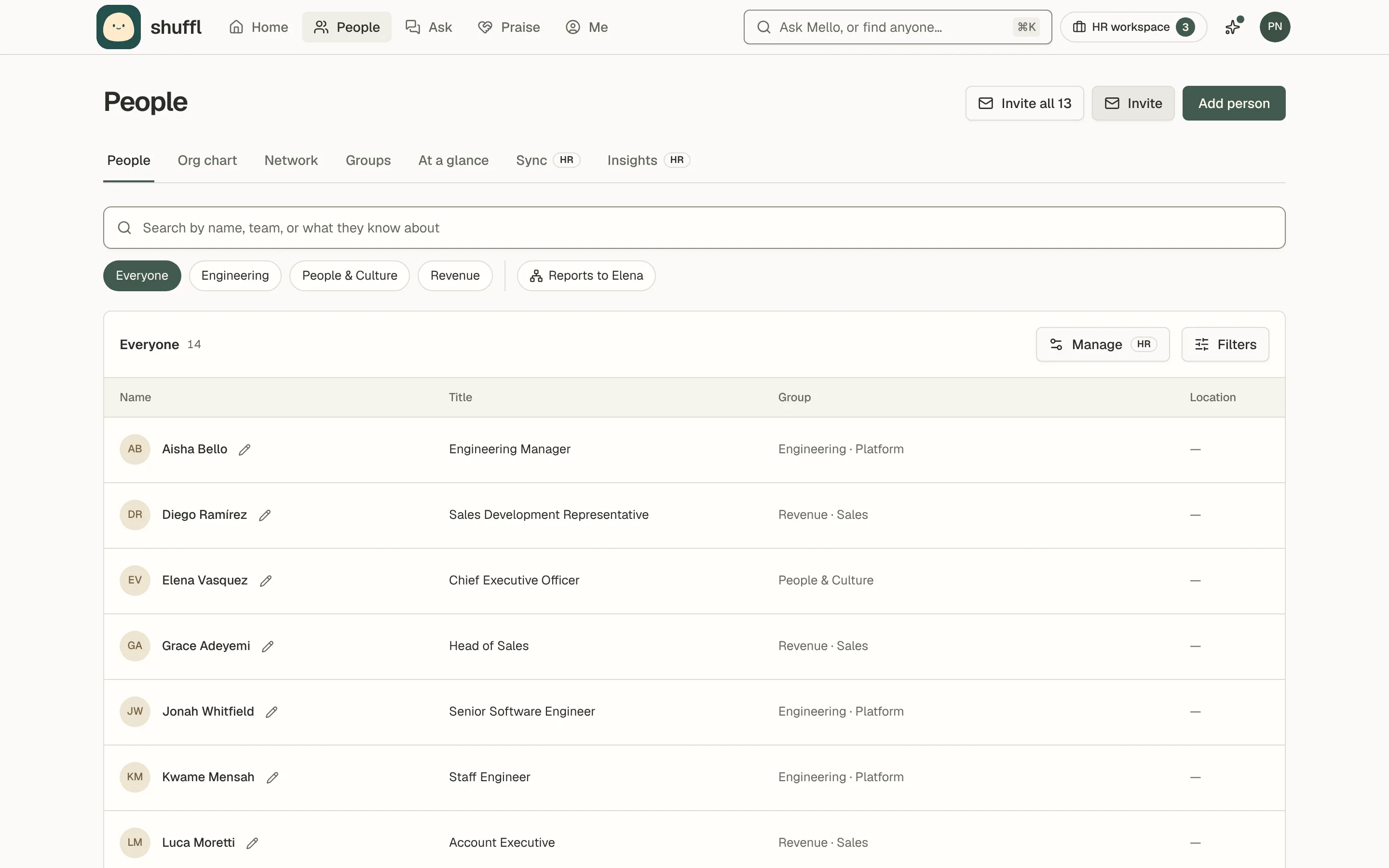Open the sparkle notifications icon

click(1233, 27)
